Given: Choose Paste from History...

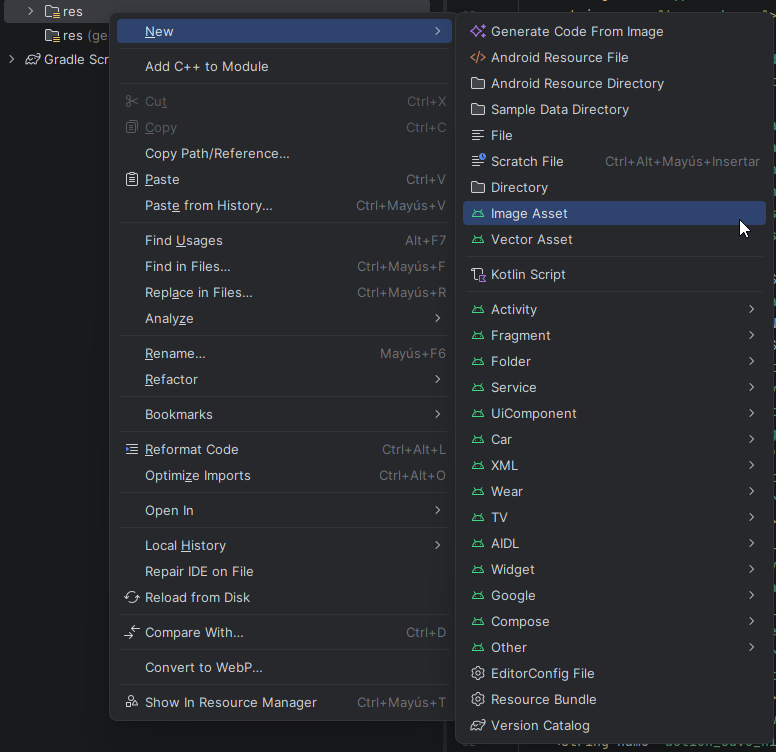Looking at the screenshot, I should click(285, 205).
